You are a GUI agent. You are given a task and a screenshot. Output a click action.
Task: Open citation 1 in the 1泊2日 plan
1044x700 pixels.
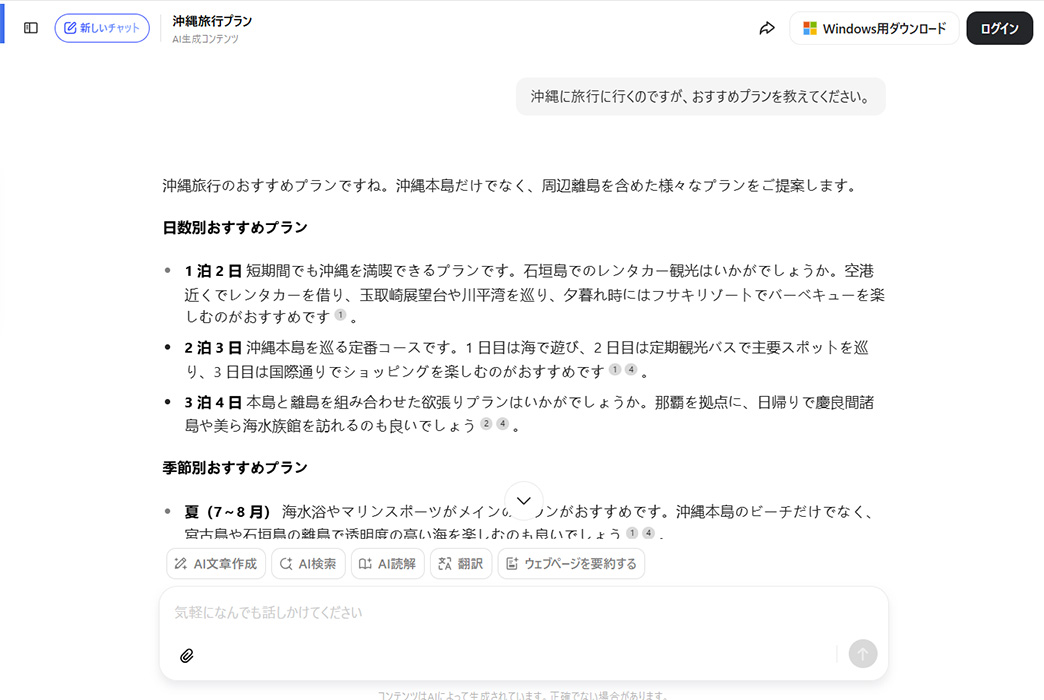340,315
